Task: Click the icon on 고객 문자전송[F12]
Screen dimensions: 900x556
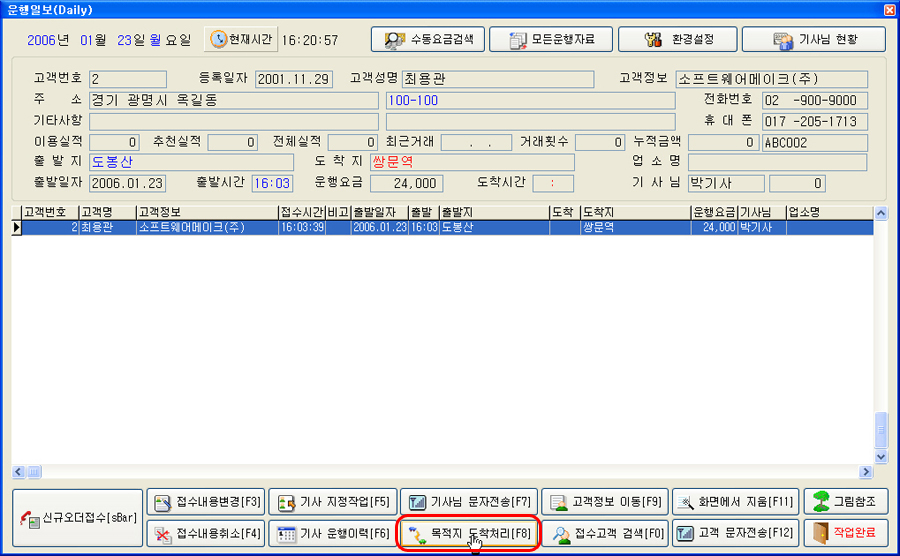Action: tap(685, 534)
